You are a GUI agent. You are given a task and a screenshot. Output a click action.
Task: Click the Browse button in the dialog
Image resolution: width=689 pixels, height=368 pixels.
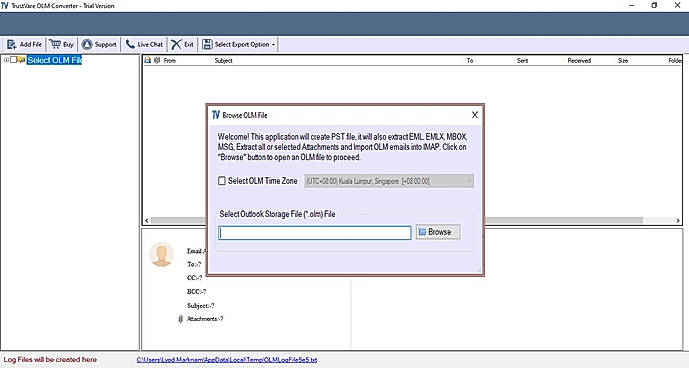point(438,232)
